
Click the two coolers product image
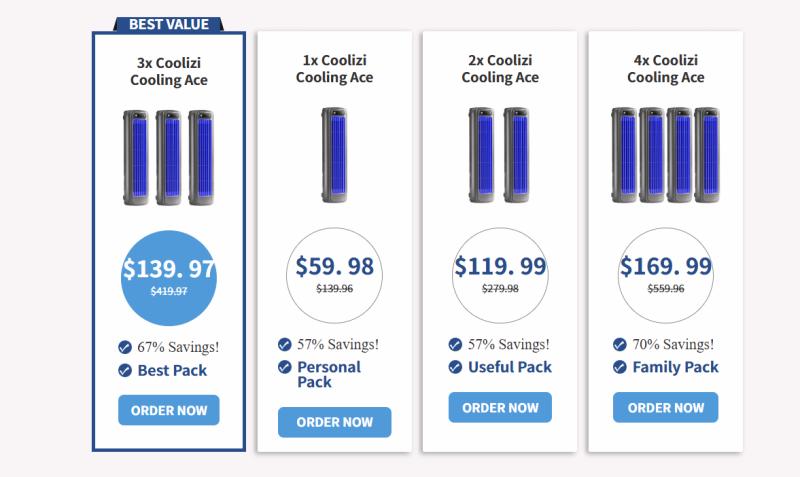pyautogui.click(x=500, y=155)
